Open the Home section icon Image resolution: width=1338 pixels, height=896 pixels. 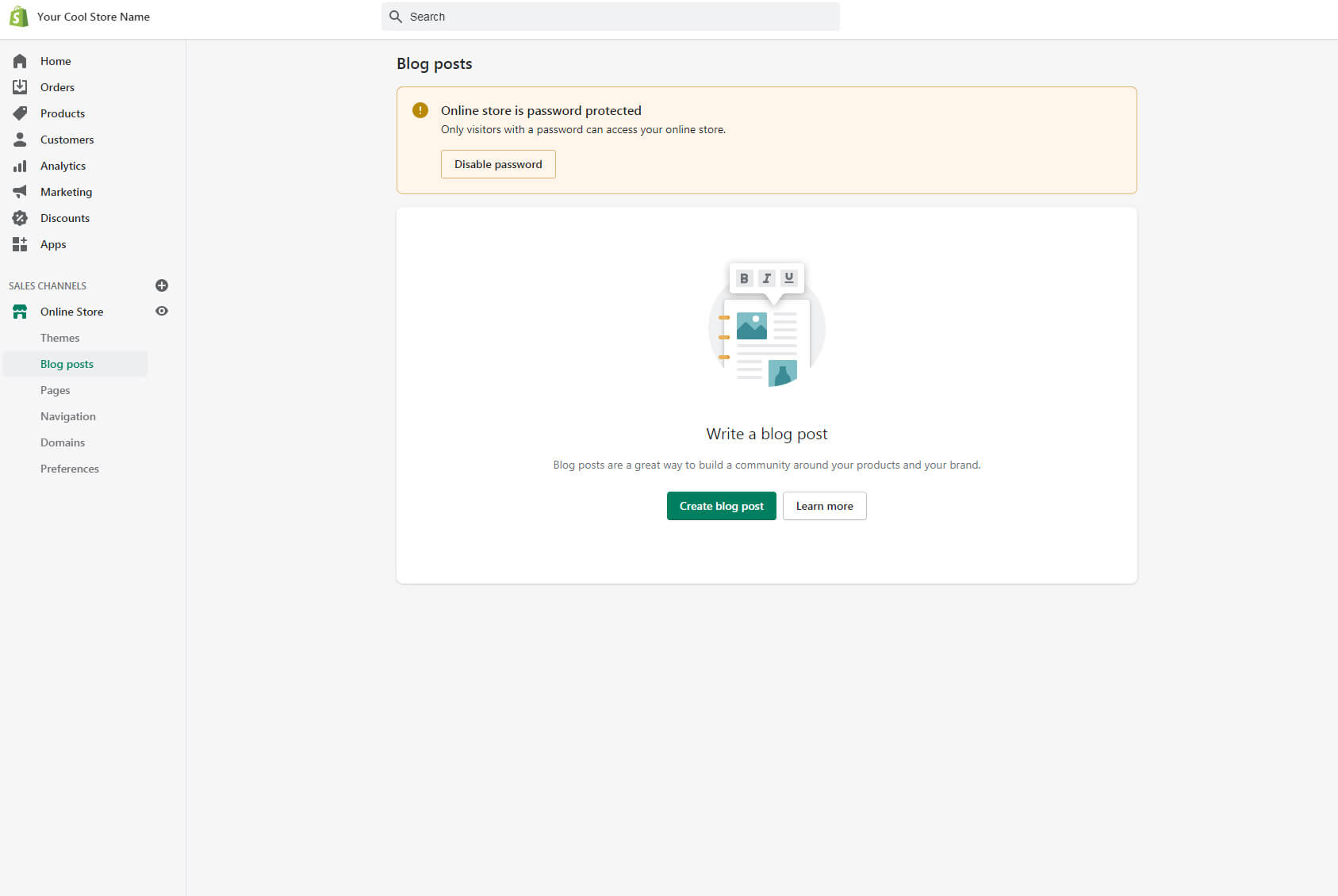click(x=20, y=61)
